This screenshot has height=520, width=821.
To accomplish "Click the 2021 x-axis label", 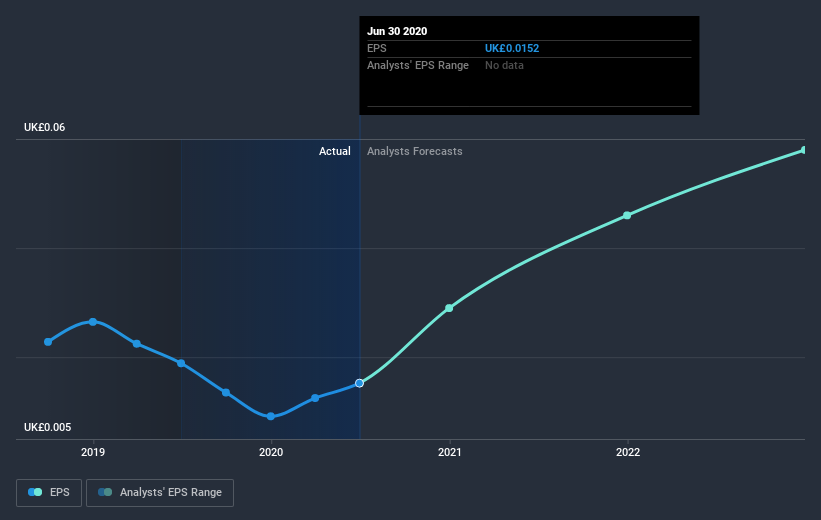I will 449,452.
